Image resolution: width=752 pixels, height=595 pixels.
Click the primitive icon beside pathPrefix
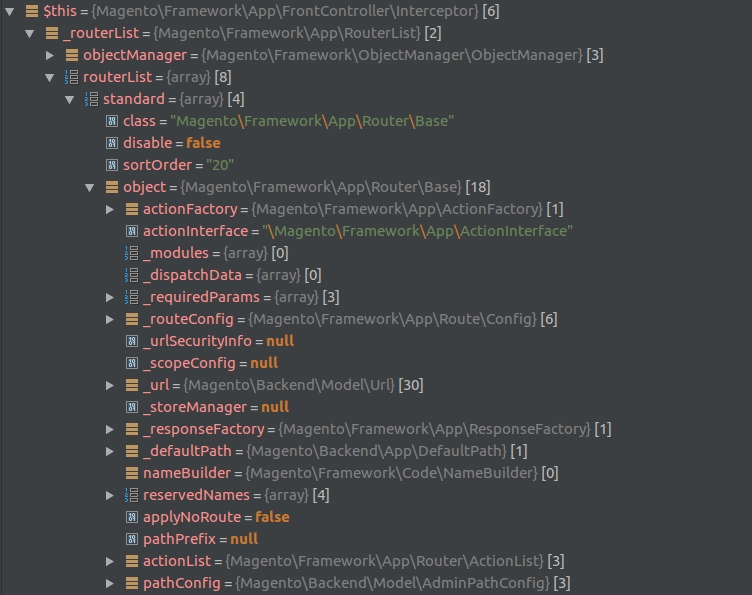pos(132,539)
